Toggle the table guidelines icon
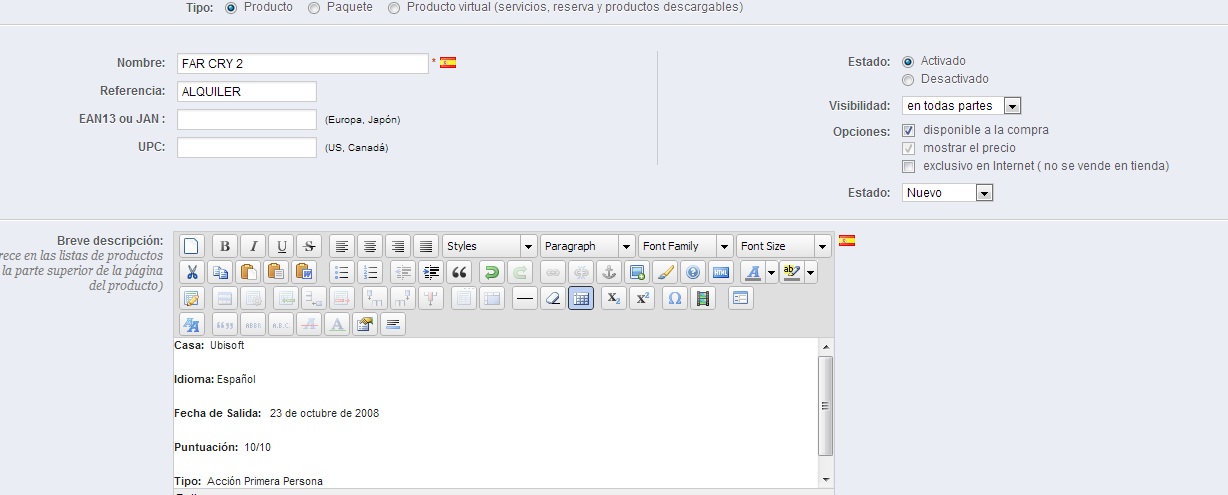The height and width of the screenshot is (495, 1228). [581, 298]
